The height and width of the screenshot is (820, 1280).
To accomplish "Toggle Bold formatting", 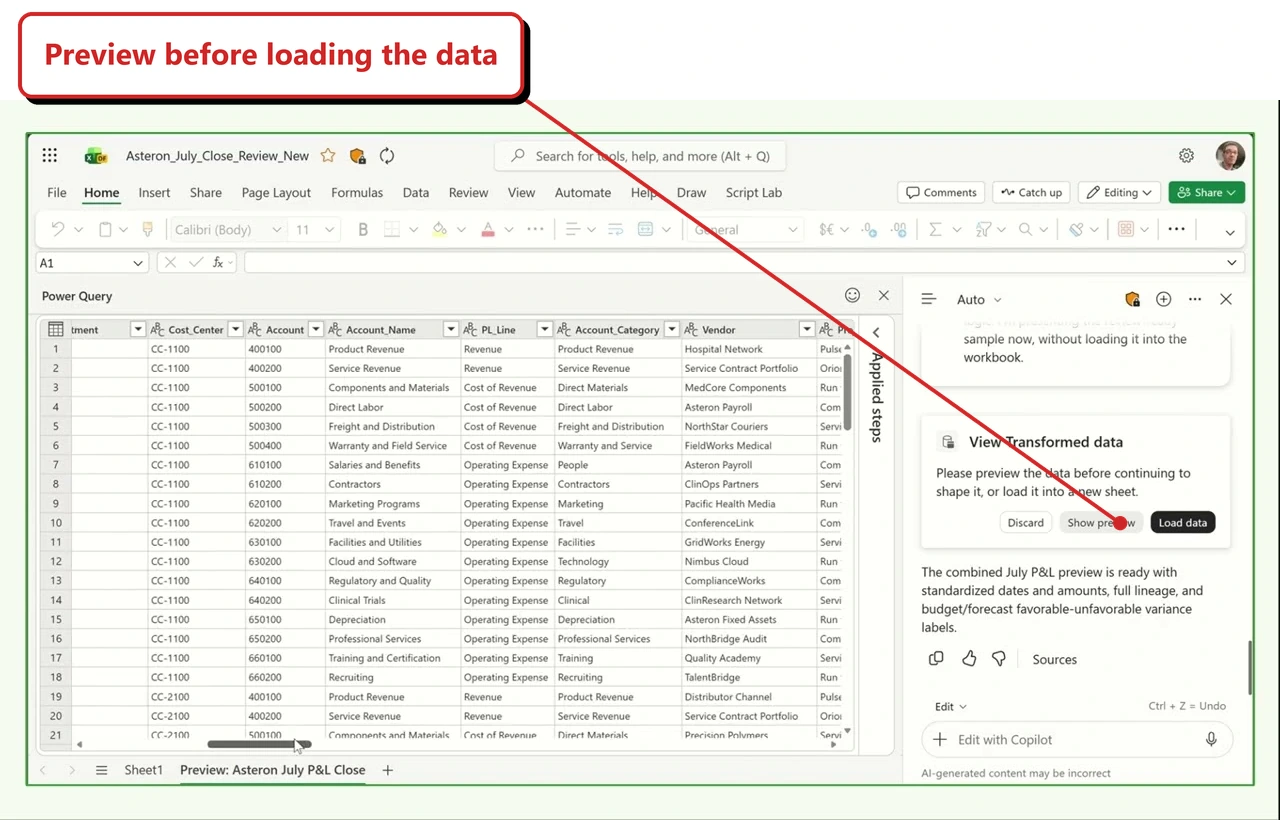I will [x=363, y=229].
